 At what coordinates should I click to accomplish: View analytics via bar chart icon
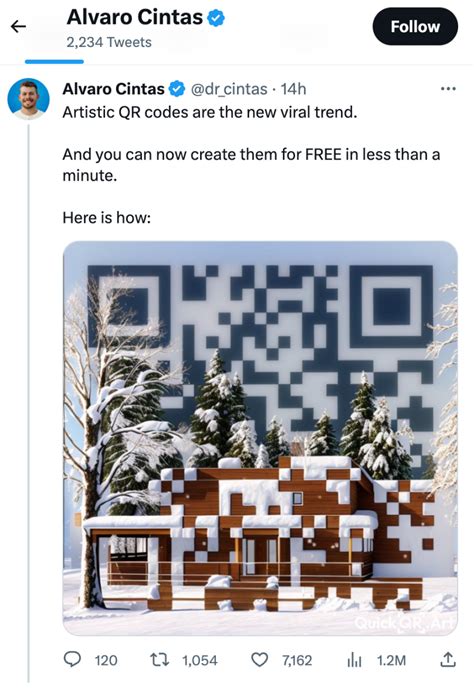coord(354,660)
